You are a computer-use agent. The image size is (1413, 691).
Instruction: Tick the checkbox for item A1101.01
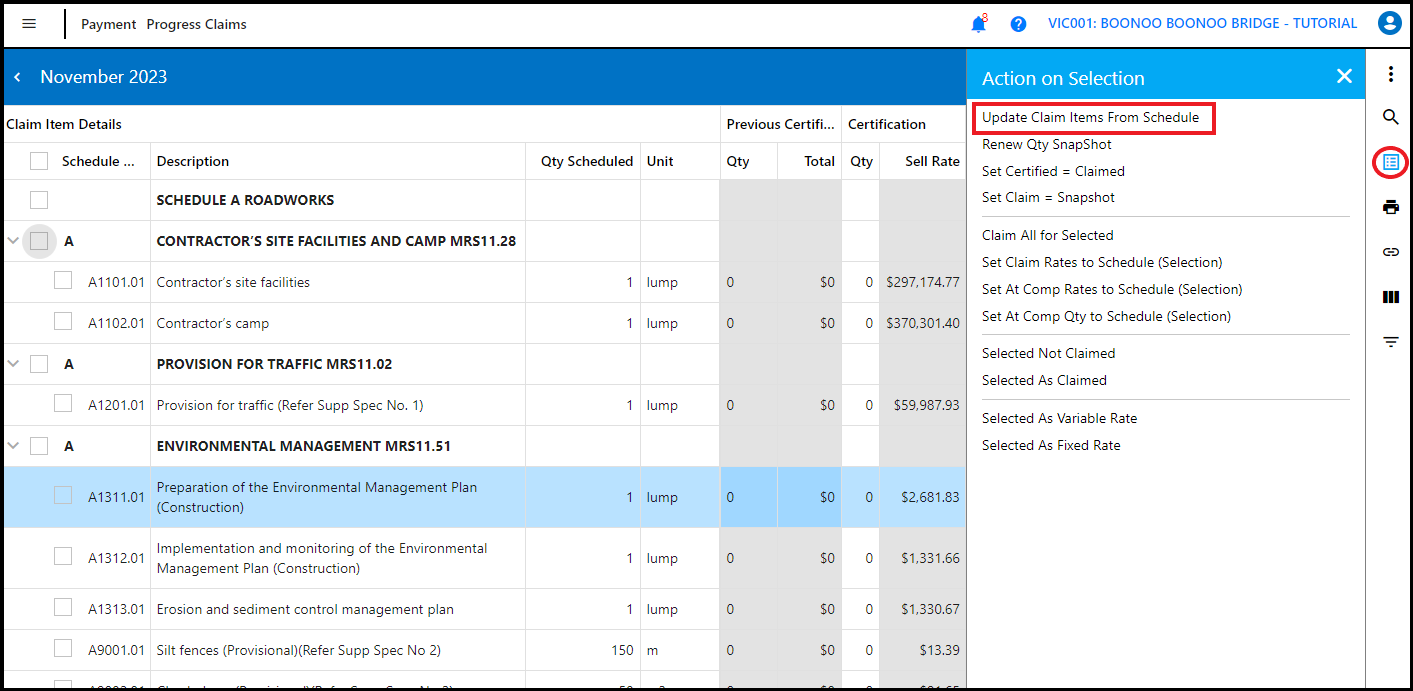coord(63,281)
